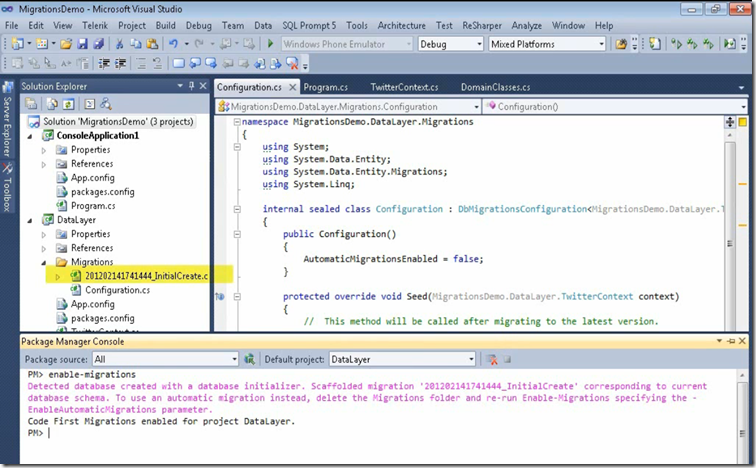The height and width of the screenshot is (468, 756).
Task: Select Configuration.cs in Solution Explorer
Action: pos(117,290)
